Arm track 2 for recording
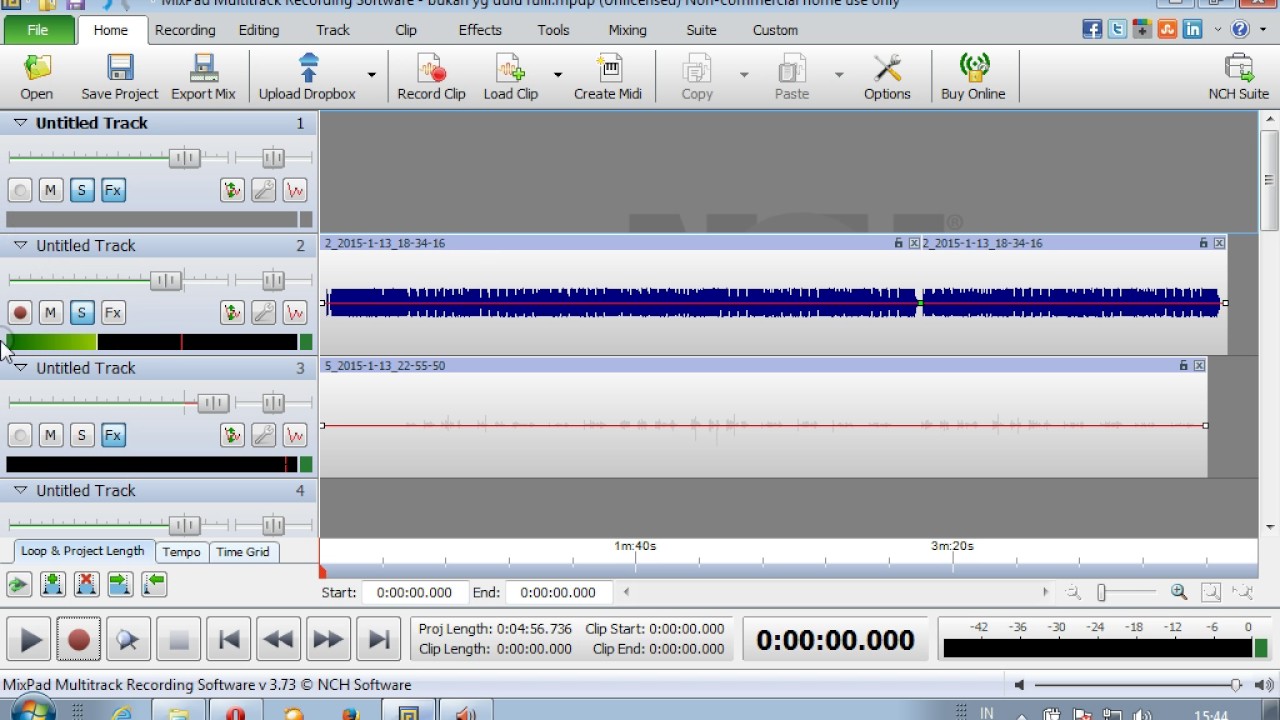Image resolution: width=1280 pixels, height=720 pixels. click(x=19, y=313)
